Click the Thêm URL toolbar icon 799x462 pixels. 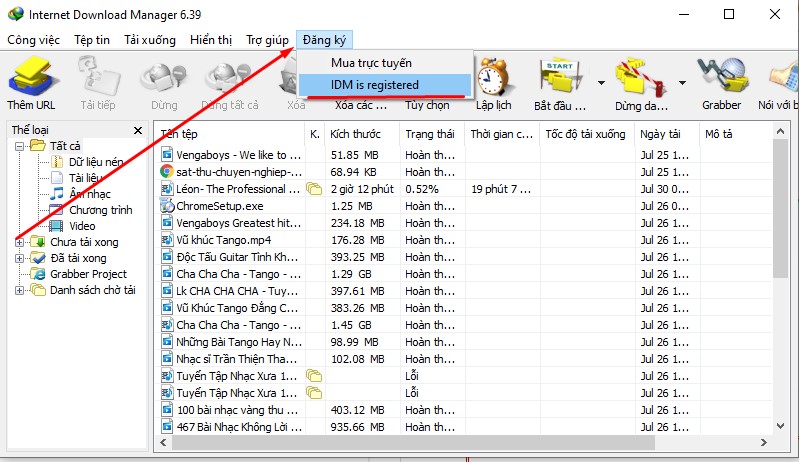pyautogui.click(x=32, y=76)
